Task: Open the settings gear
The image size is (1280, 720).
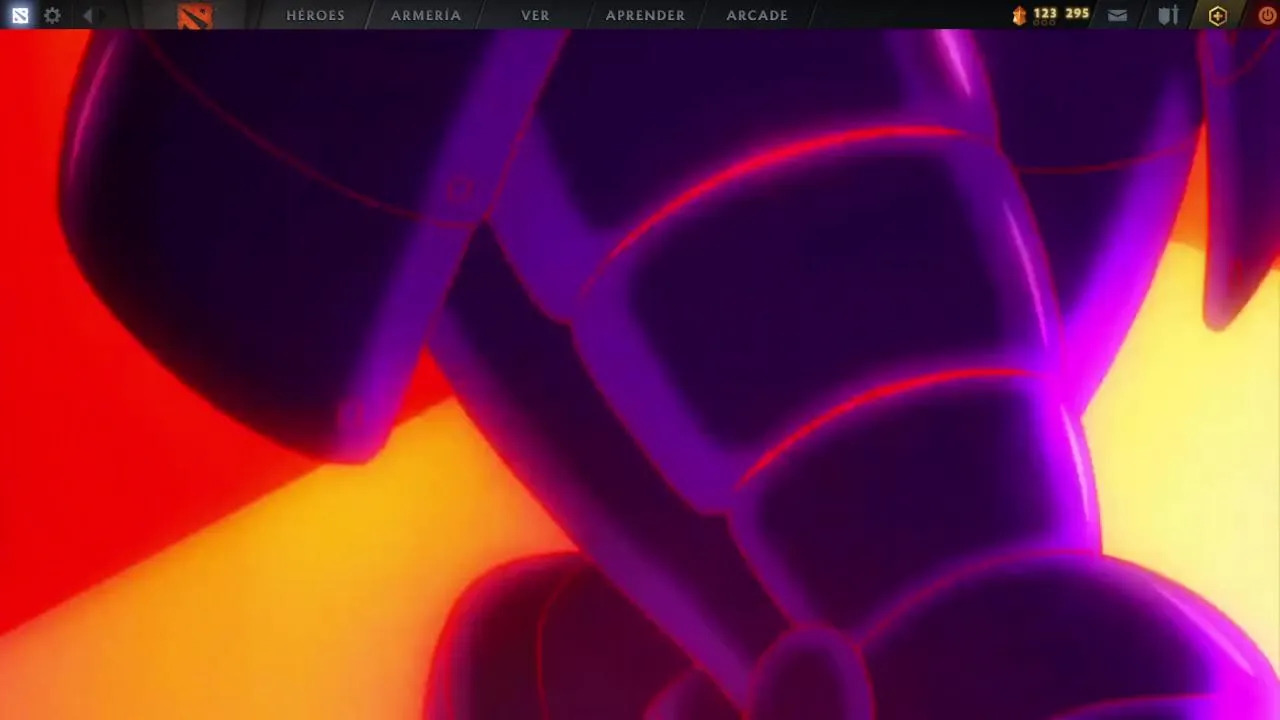Action: pyautogui.click(x=52, y=15)
